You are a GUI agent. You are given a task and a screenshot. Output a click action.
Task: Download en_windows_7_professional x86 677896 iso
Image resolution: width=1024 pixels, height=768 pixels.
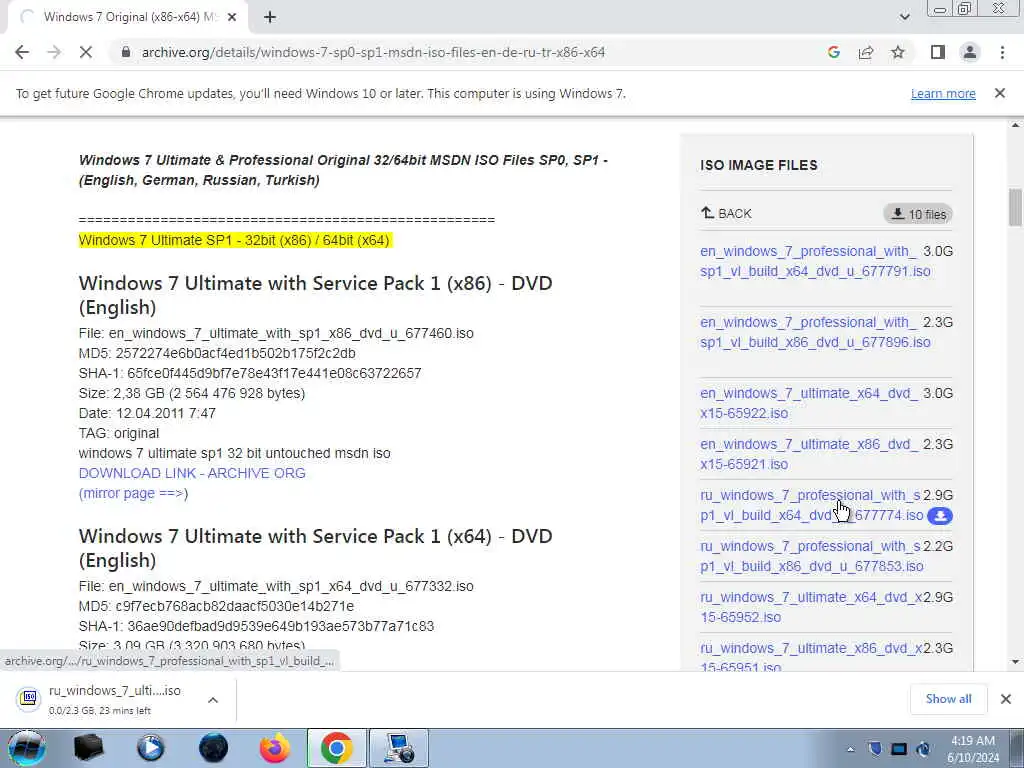coord(815,332)
